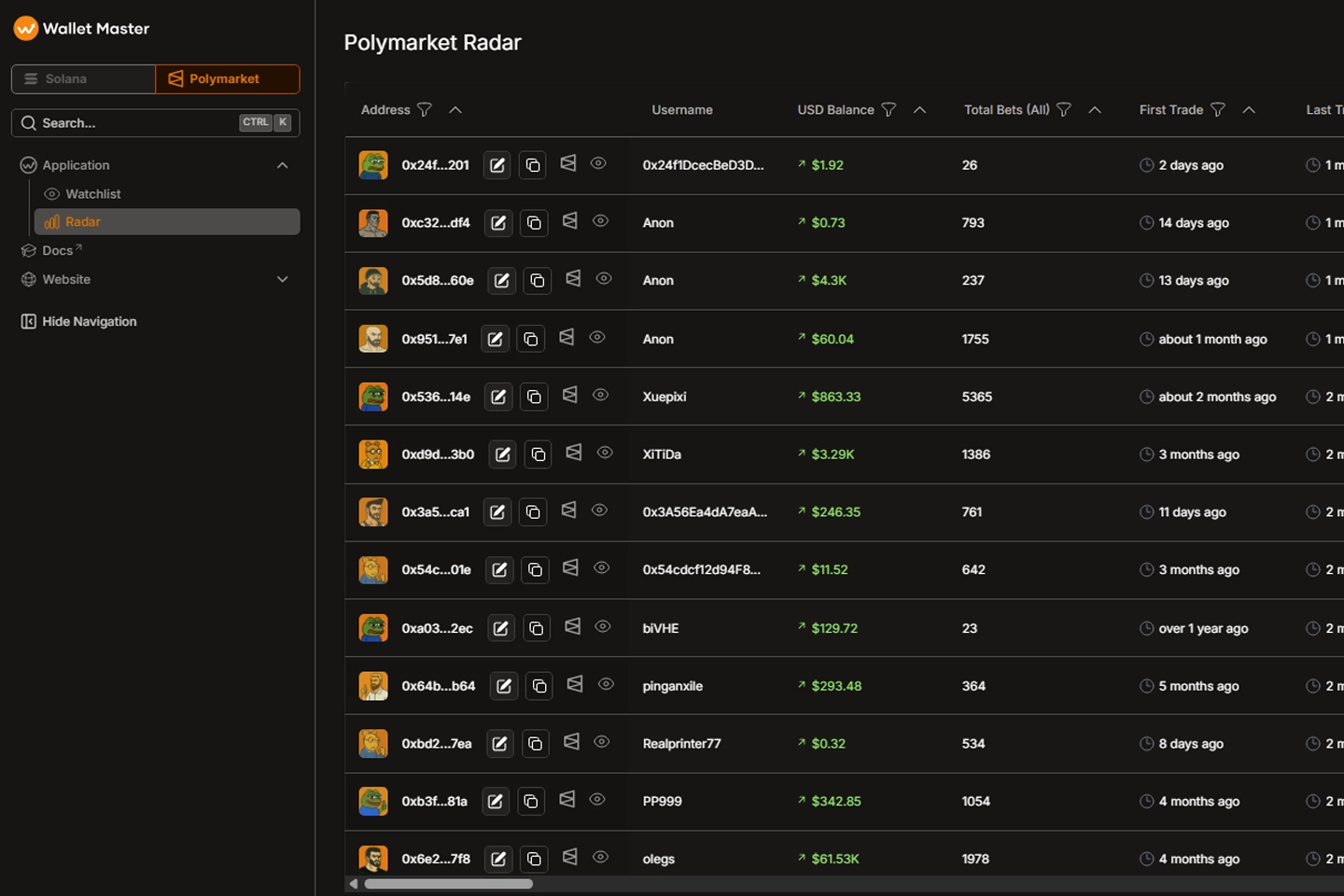The width and height of the screenshot is (1344, 896).
Task: Expand the Website section
Action: (282, 279)
